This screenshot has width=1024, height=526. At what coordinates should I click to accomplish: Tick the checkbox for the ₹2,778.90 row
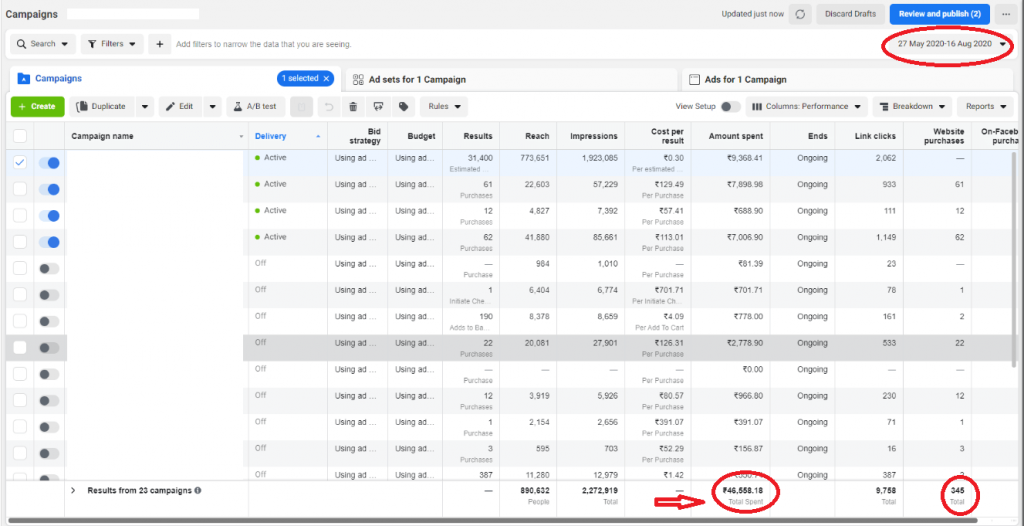click(x=20, y=348)
